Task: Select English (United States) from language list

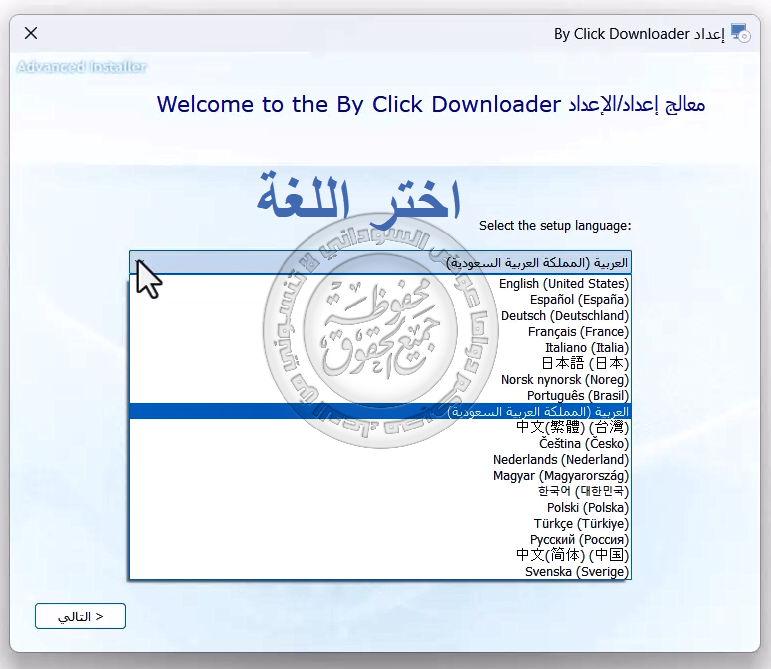Action: (564, 284)
